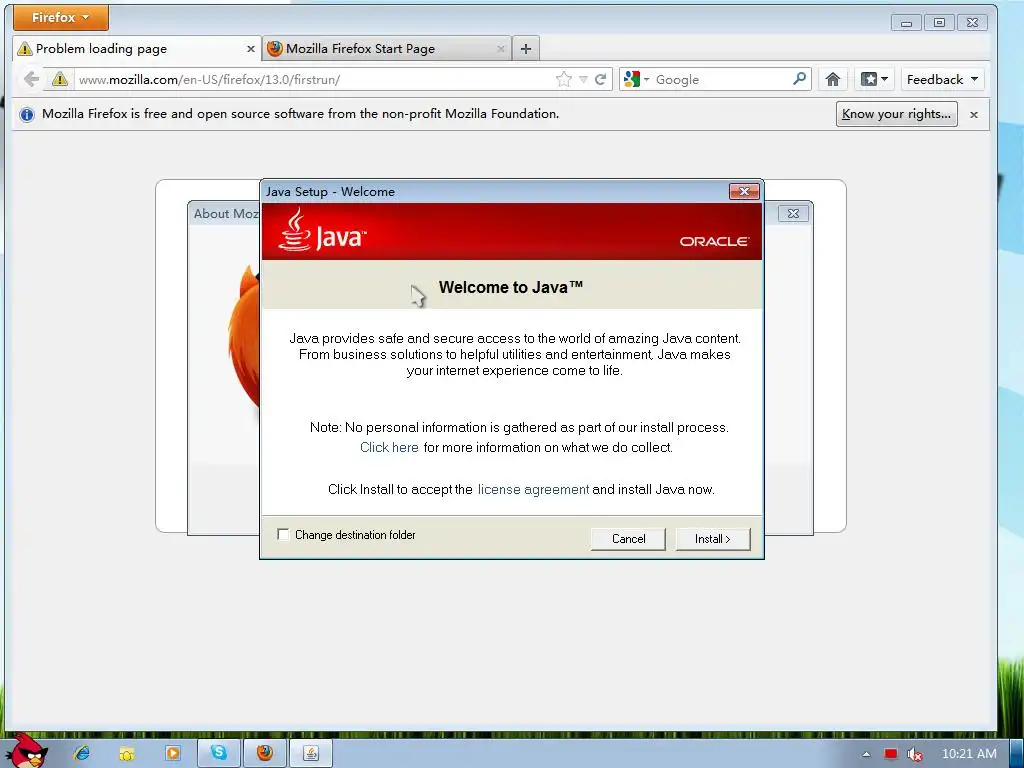Dismiss the Mozilla info notification bar
Screen dimensions: 1024x768
point(974,115)
